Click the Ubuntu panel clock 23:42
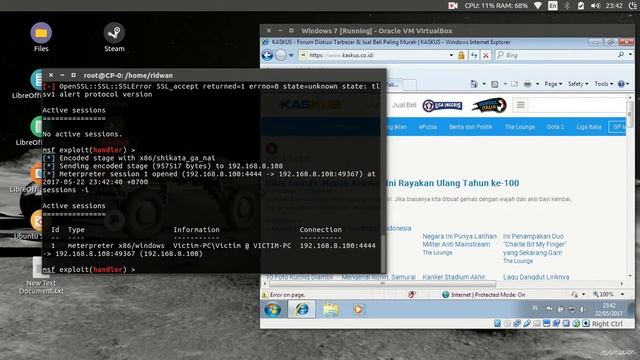The height and width of the screenshot is (360, 640). click(614, 6)
